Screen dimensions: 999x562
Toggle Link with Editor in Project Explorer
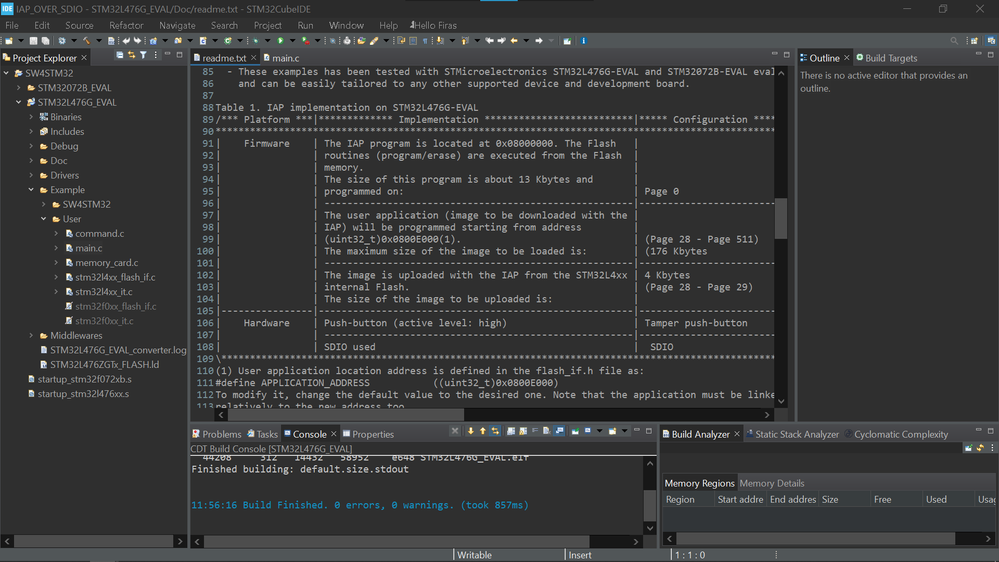pos(131,55)
